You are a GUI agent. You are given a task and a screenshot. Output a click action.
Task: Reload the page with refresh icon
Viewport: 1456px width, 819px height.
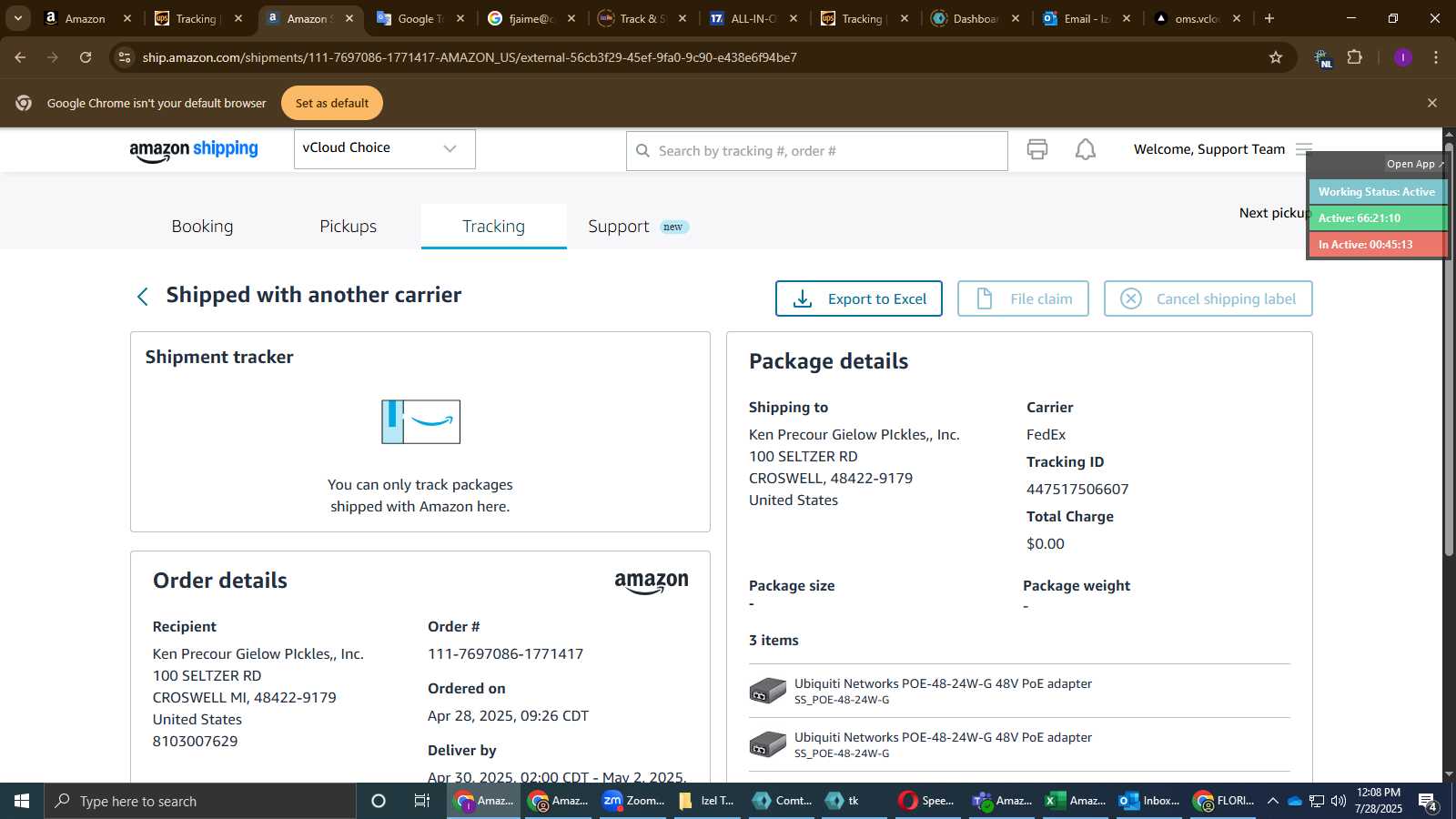click(86, 57)
